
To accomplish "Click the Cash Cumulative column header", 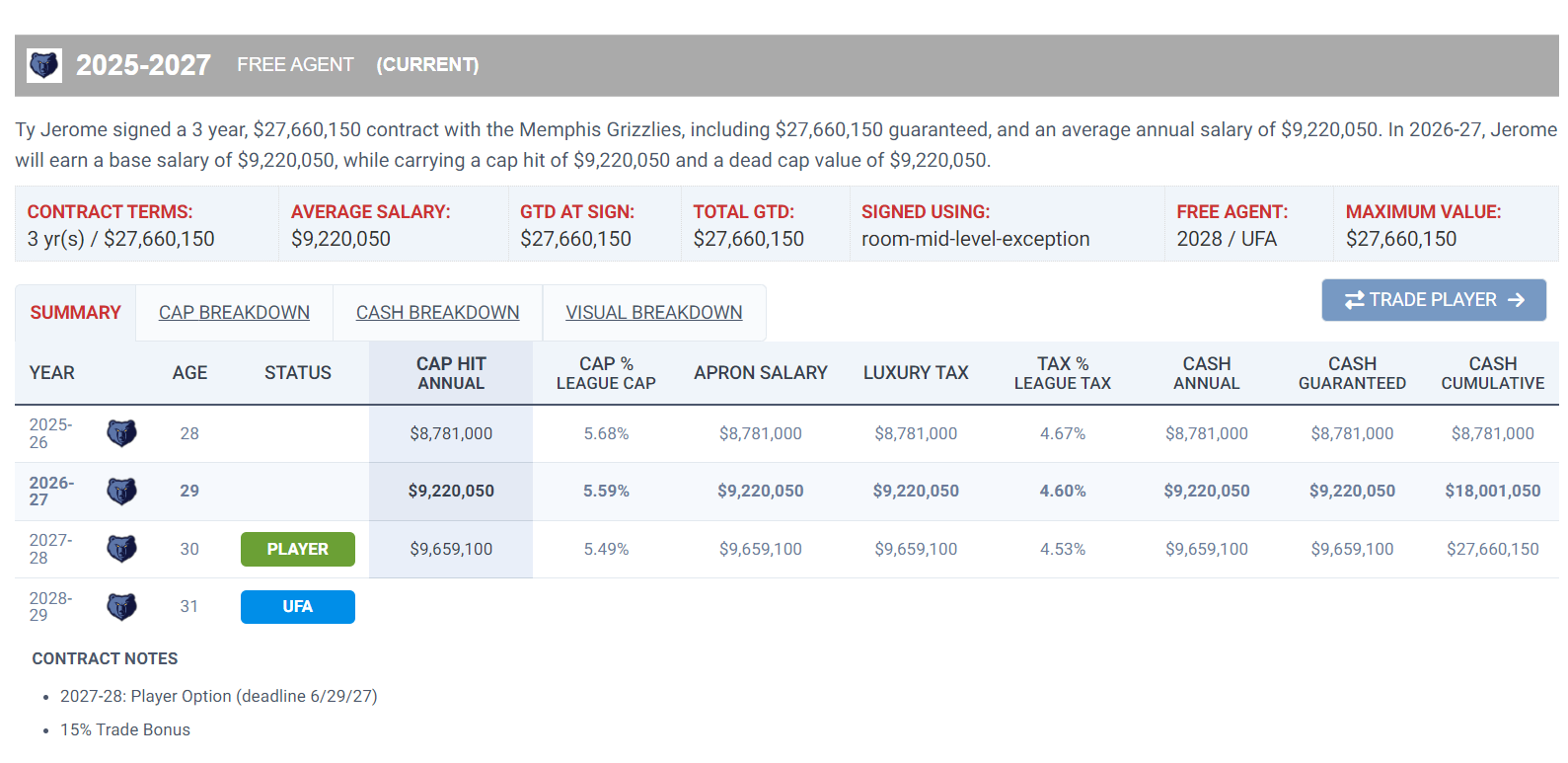I will coord(1493,373).
